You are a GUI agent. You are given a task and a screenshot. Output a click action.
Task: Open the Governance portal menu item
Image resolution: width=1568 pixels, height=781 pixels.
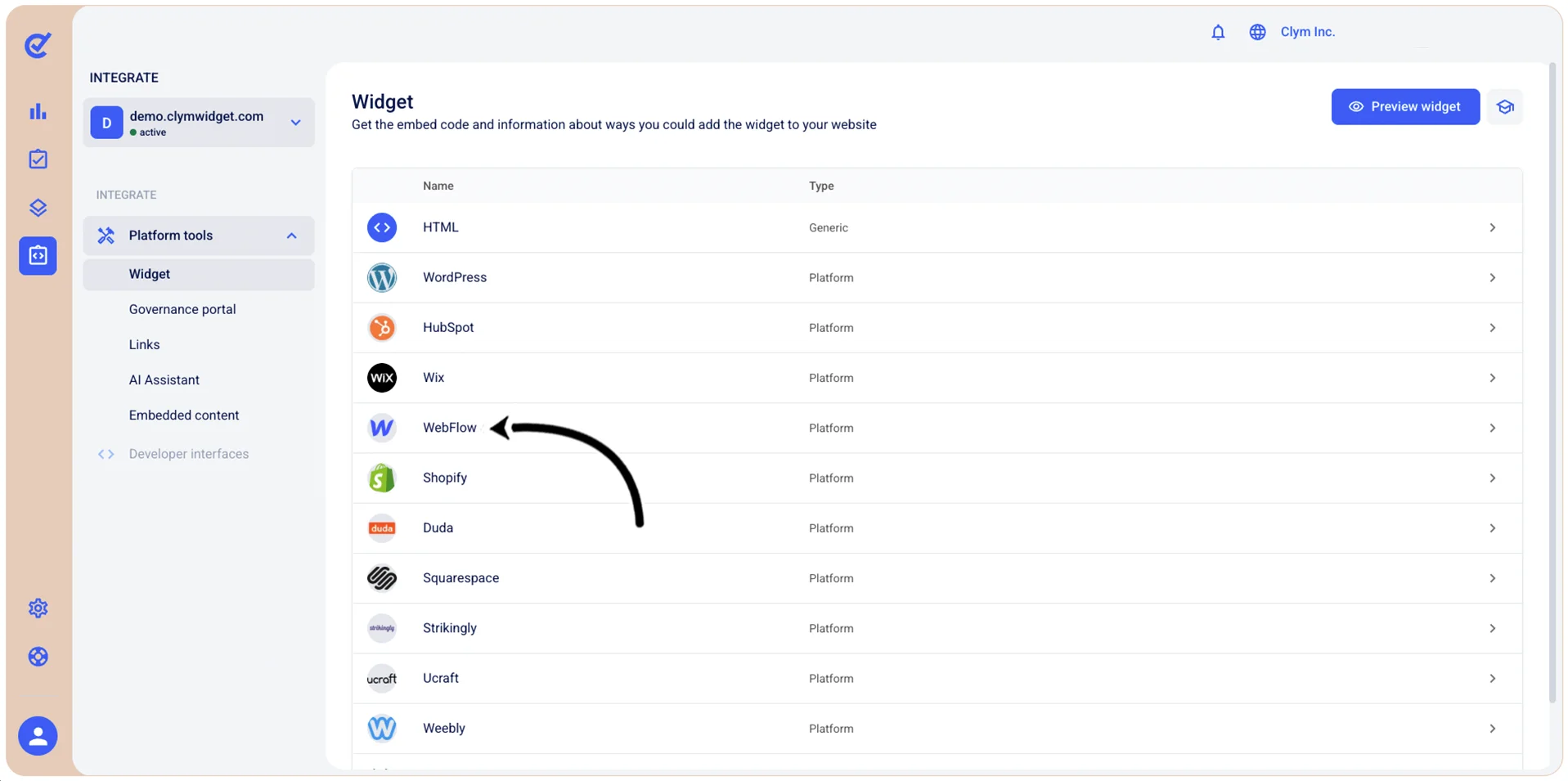[x=182, y=309]
